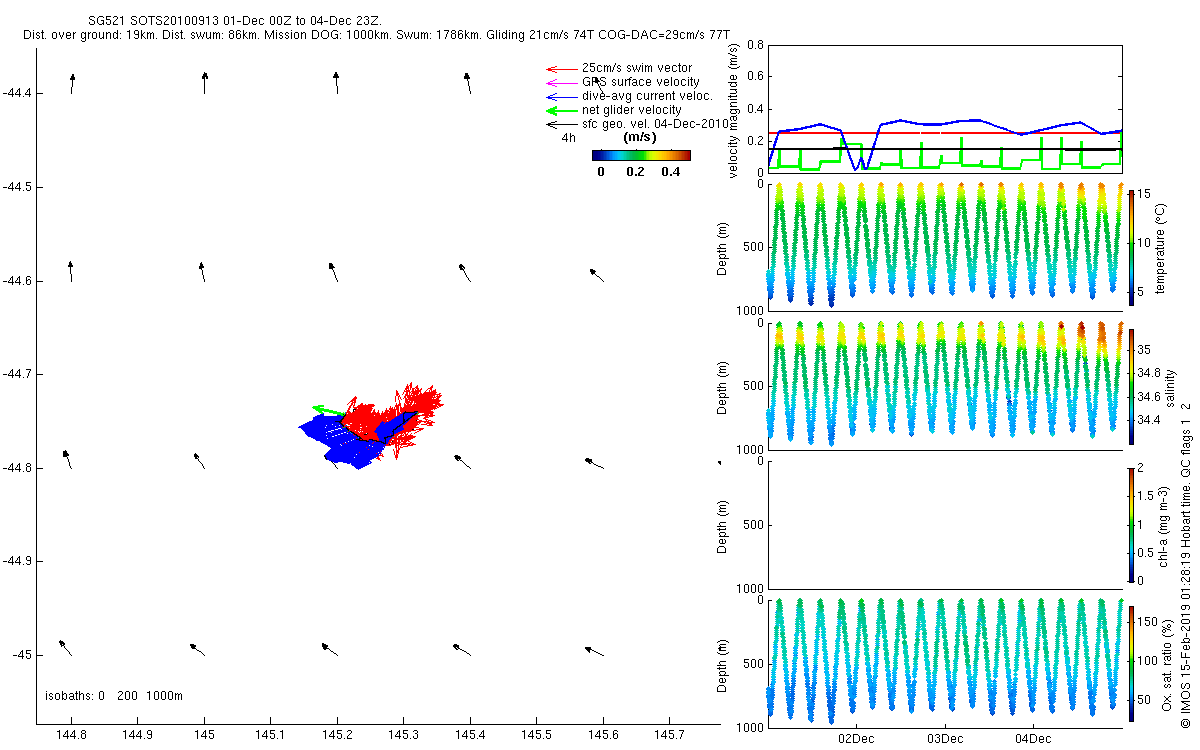The image size is (1200, 750).
Task: Click the black sfc geo. vel. legend arrow
Action: point(560,124)
